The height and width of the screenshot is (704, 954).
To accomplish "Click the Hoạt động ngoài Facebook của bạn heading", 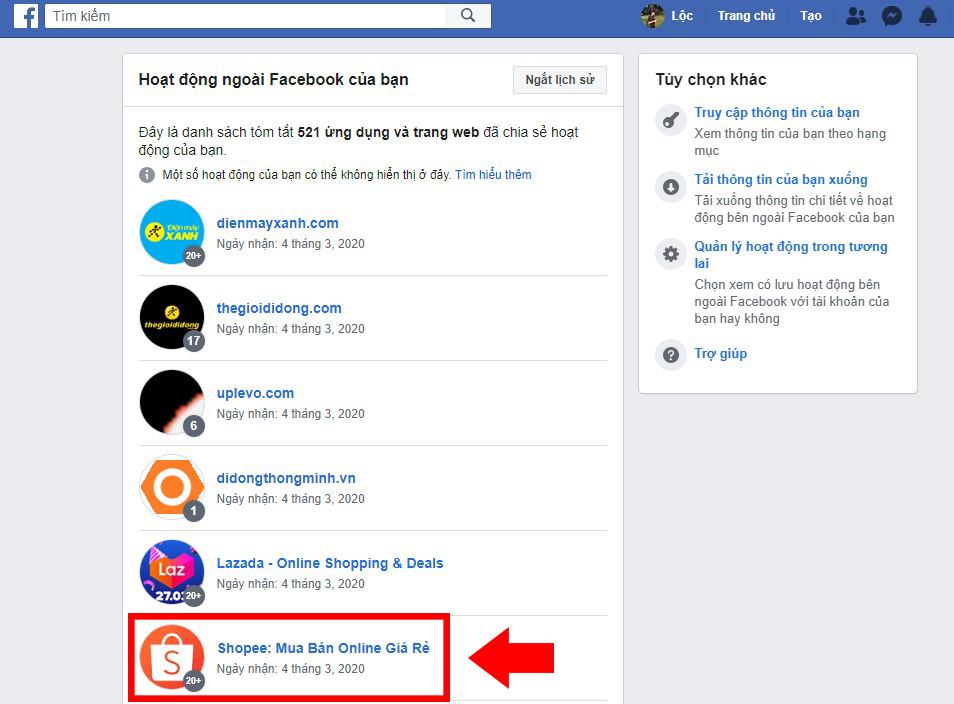I will point(273,80).
